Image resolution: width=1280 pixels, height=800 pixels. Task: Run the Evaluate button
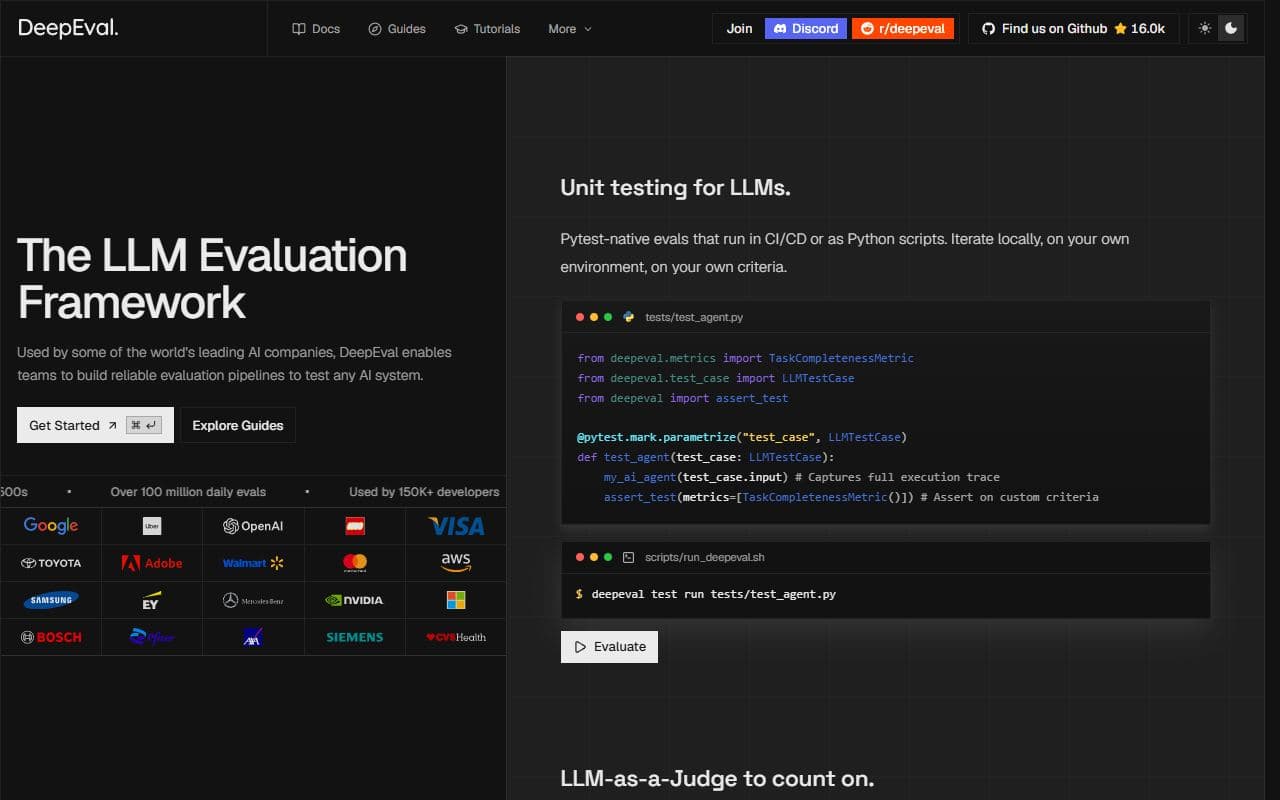click(609, 646)
